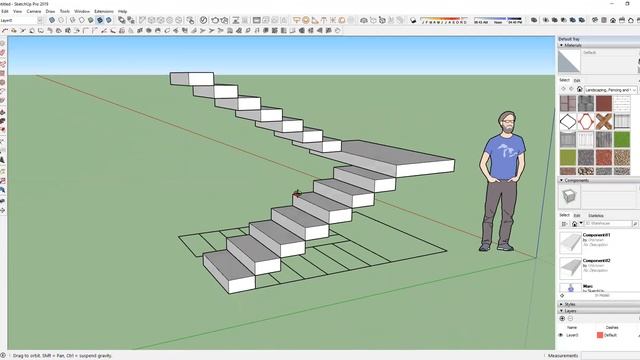Remove layer with minus icon
Screen dimensions: 640x360
click(x=570, y=318)
